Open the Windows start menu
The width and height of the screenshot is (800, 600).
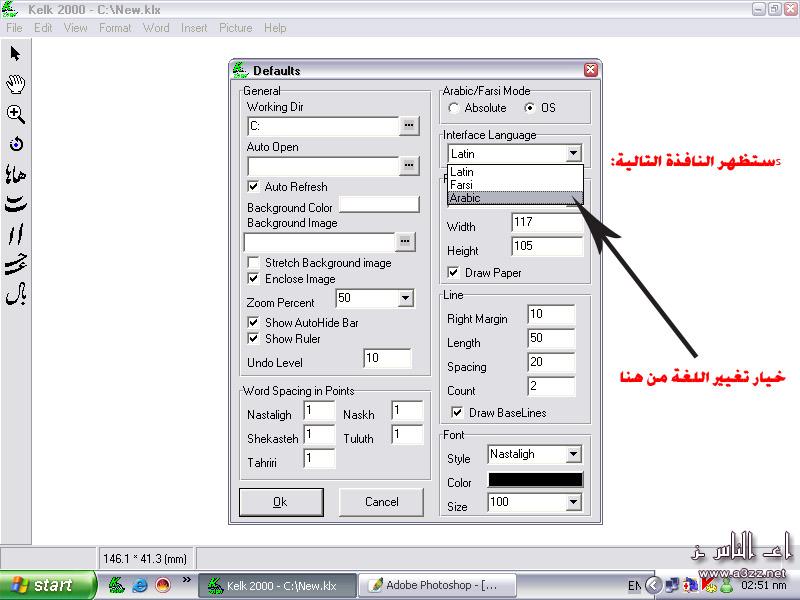pos(46,585)
